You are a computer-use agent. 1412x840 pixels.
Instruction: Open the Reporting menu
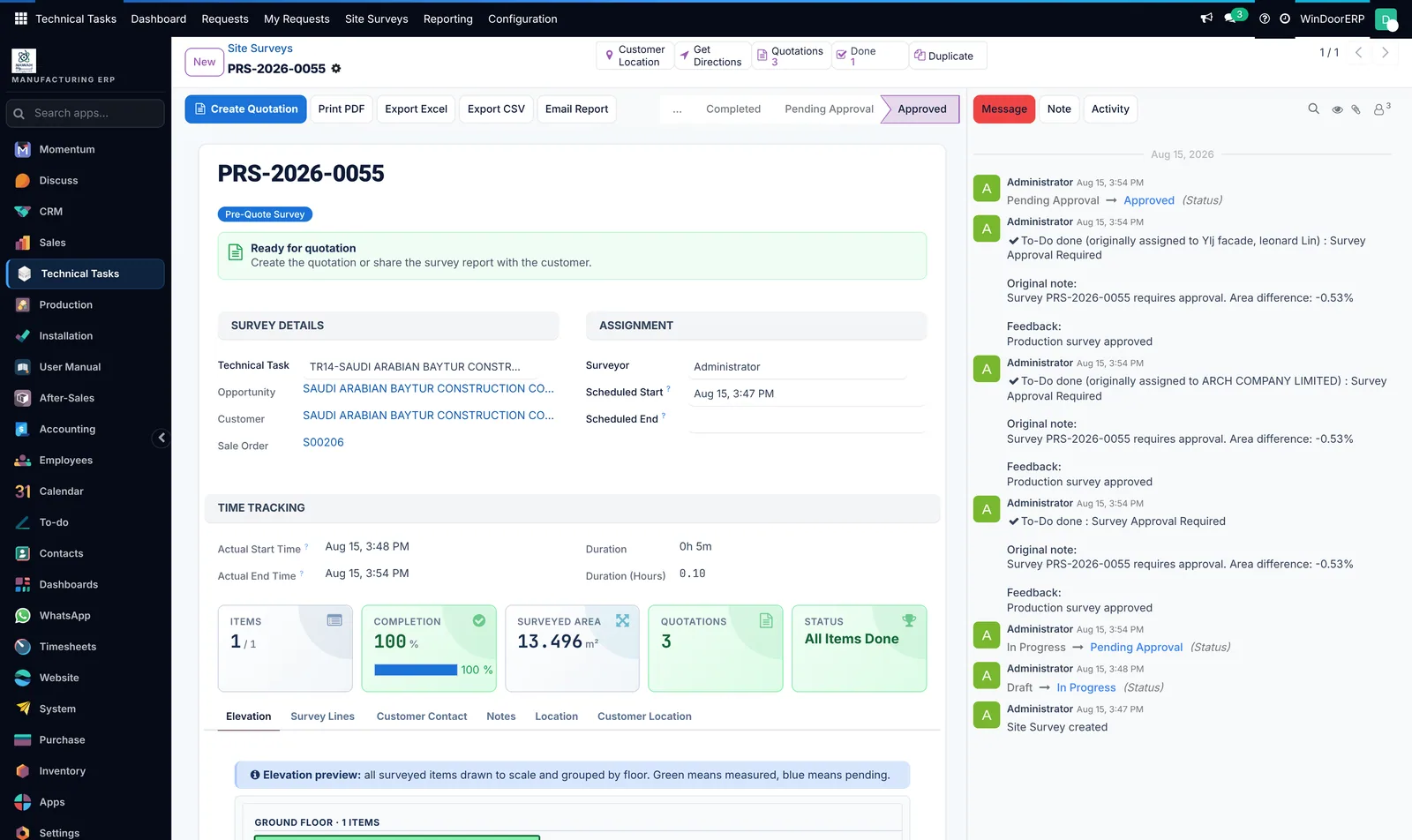pyautogui.click(x=447, y=19)
